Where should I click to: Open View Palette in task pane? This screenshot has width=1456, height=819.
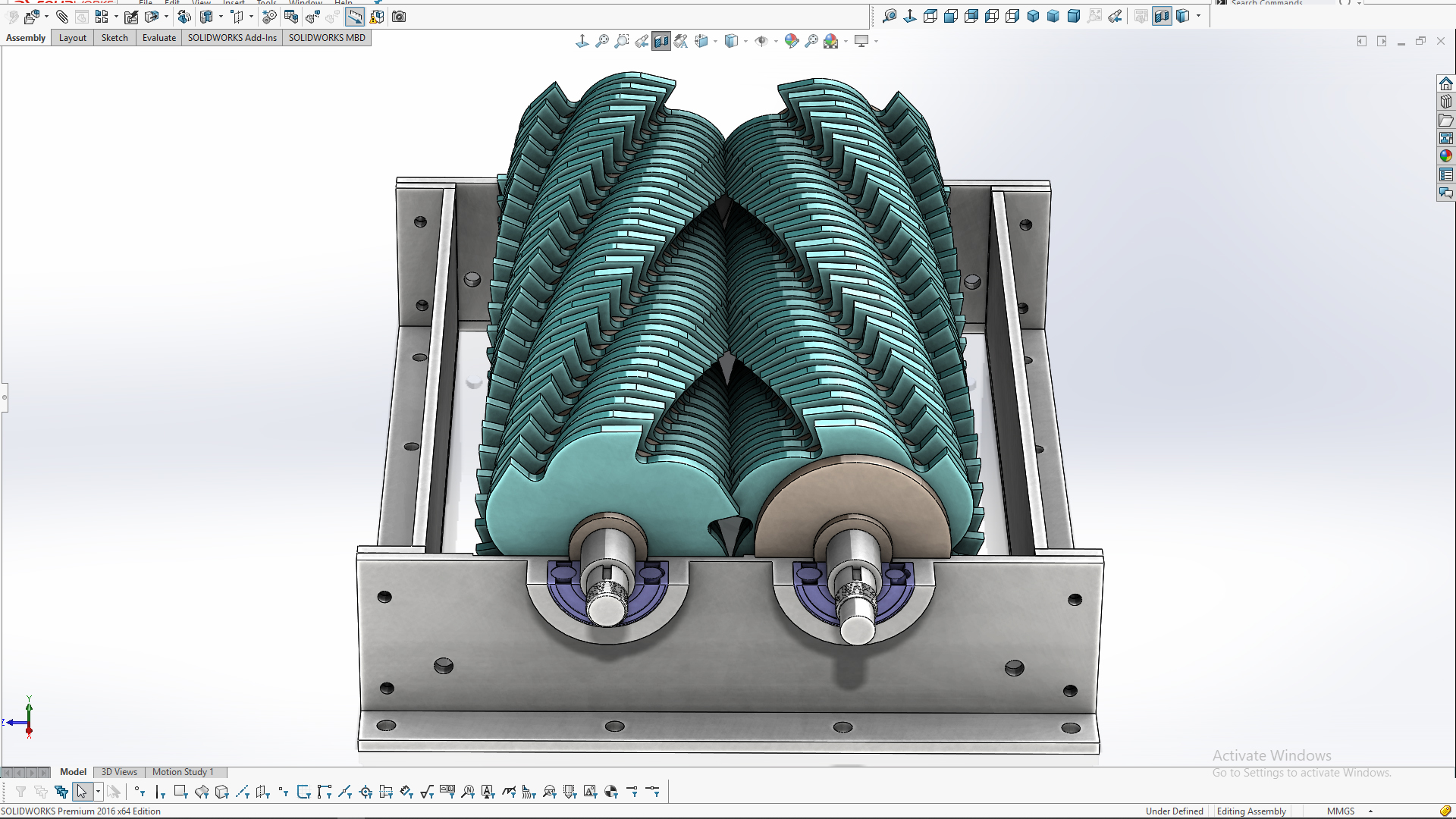pos(1446,138)
